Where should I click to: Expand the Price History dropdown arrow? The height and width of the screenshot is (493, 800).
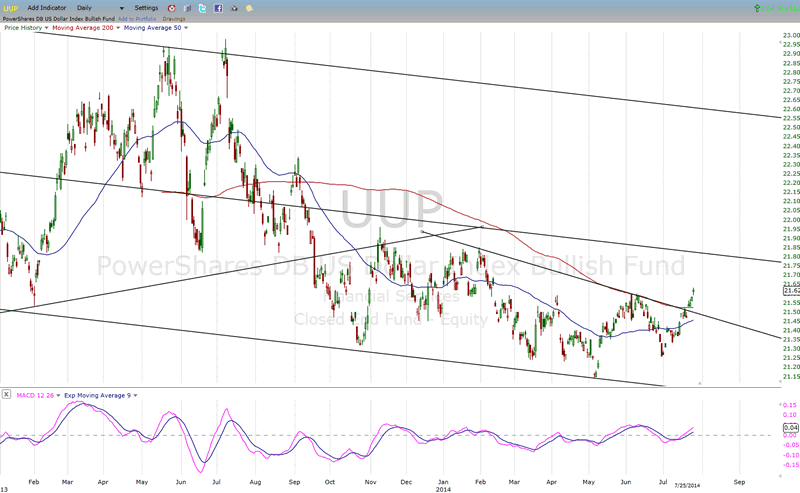tap(46, 28)
